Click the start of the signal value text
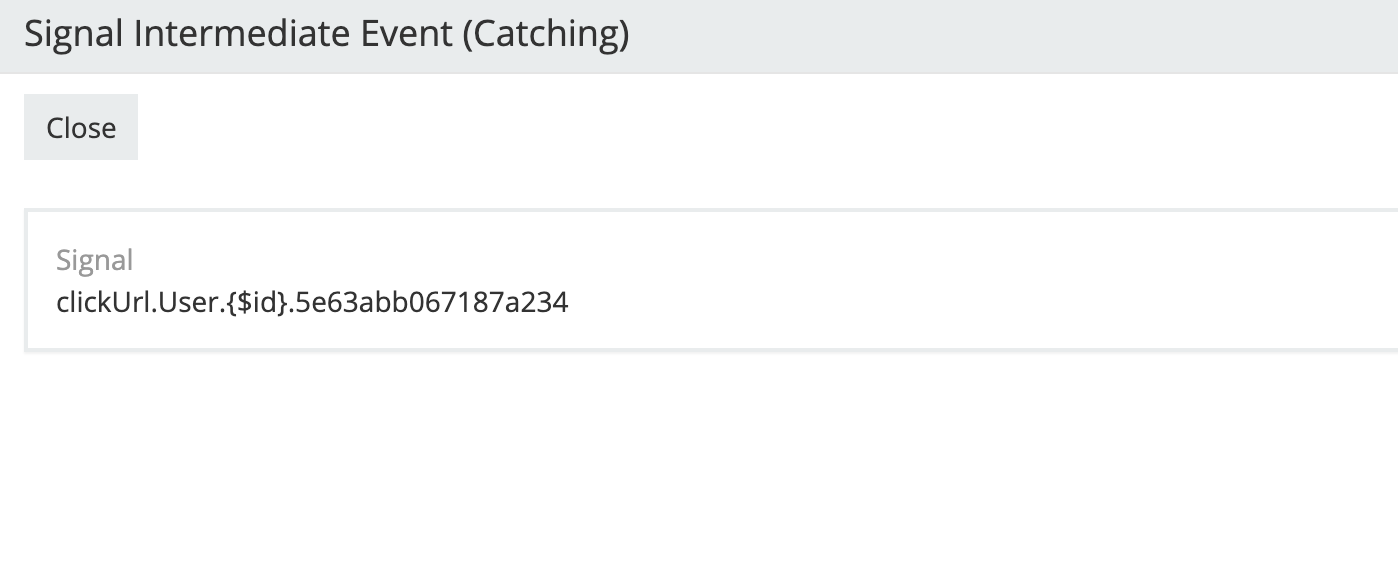1398x580 pixels. click(x=58, y=302)
